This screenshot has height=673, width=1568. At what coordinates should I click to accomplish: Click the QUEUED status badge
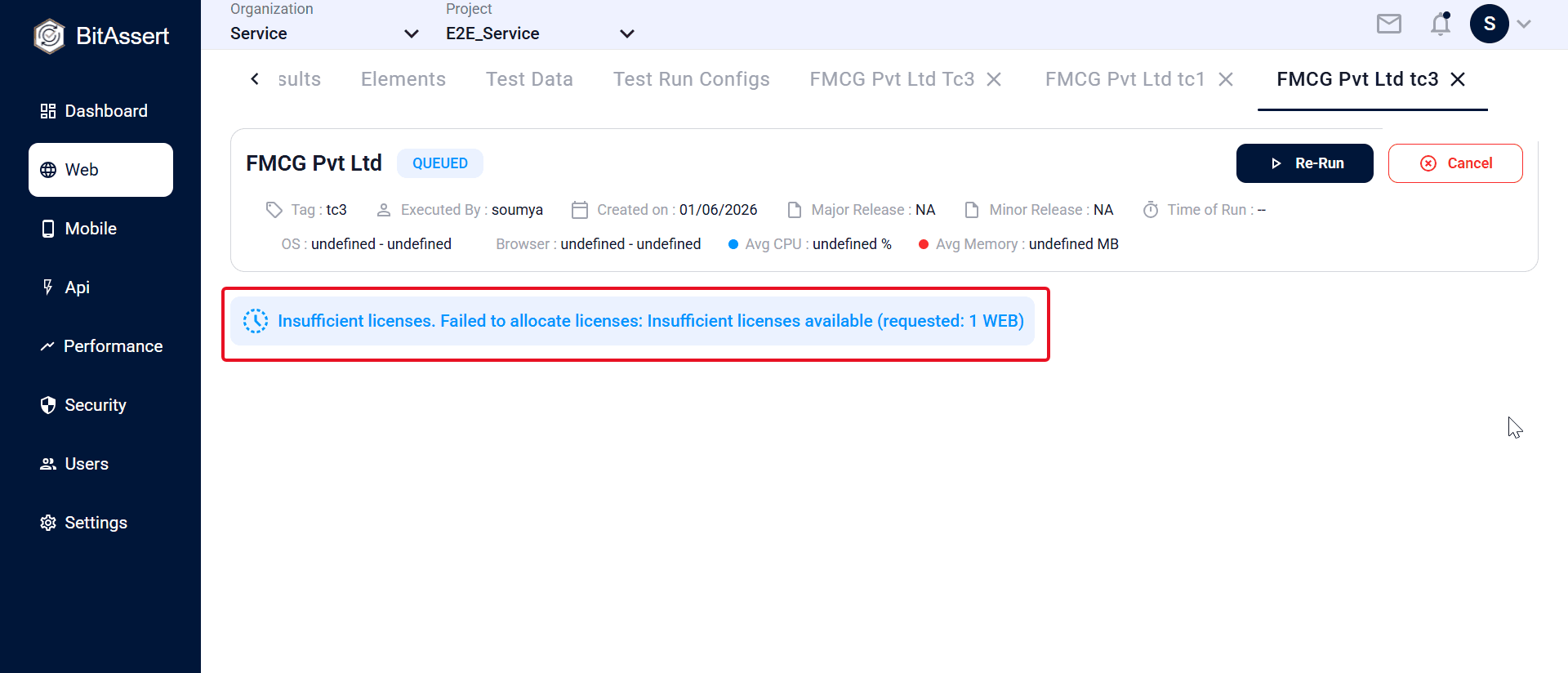(440, 163)
